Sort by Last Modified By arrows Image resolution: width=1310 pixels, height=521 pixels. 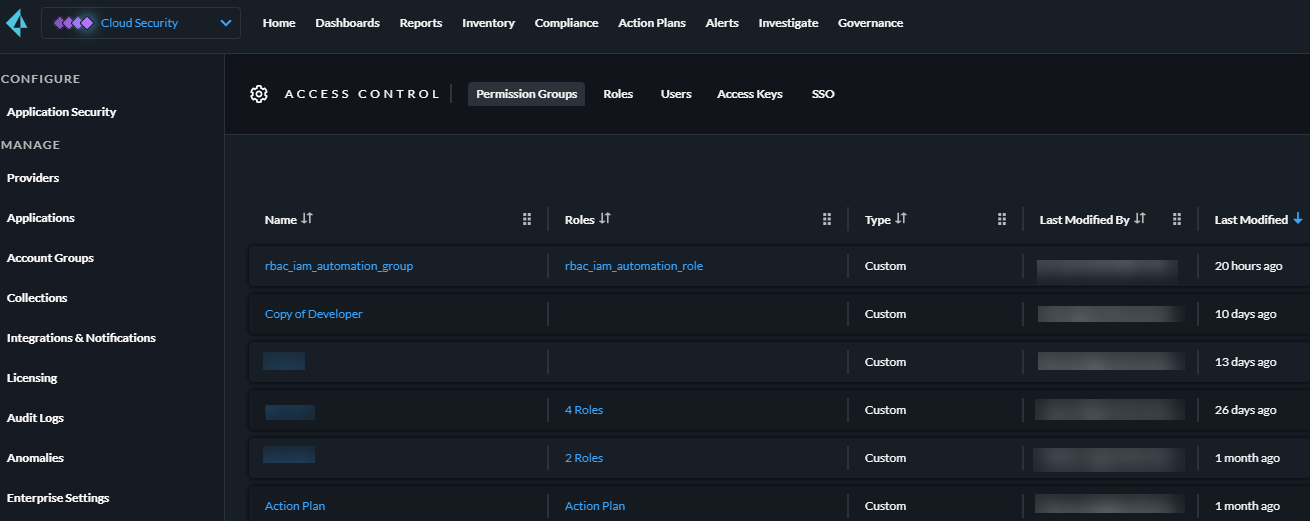[1140, 219]
